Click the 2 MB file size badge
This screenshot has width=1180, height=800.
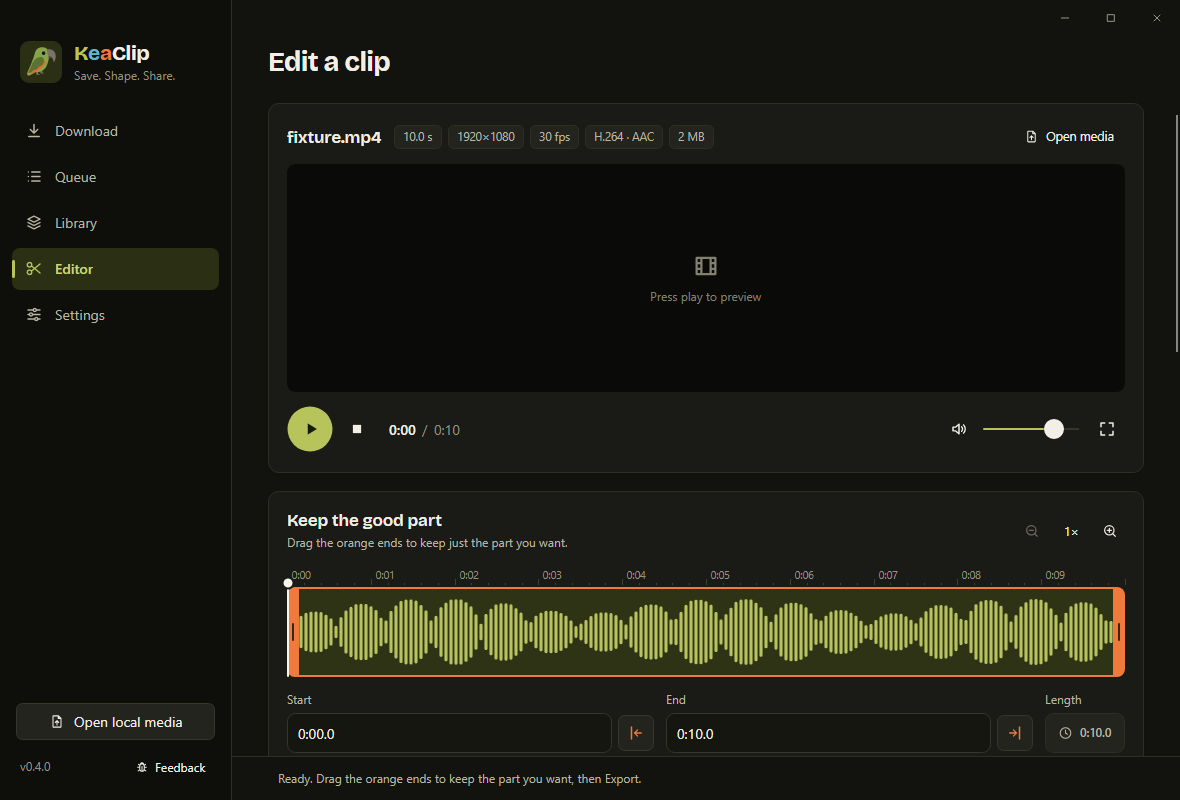[691, 137]
